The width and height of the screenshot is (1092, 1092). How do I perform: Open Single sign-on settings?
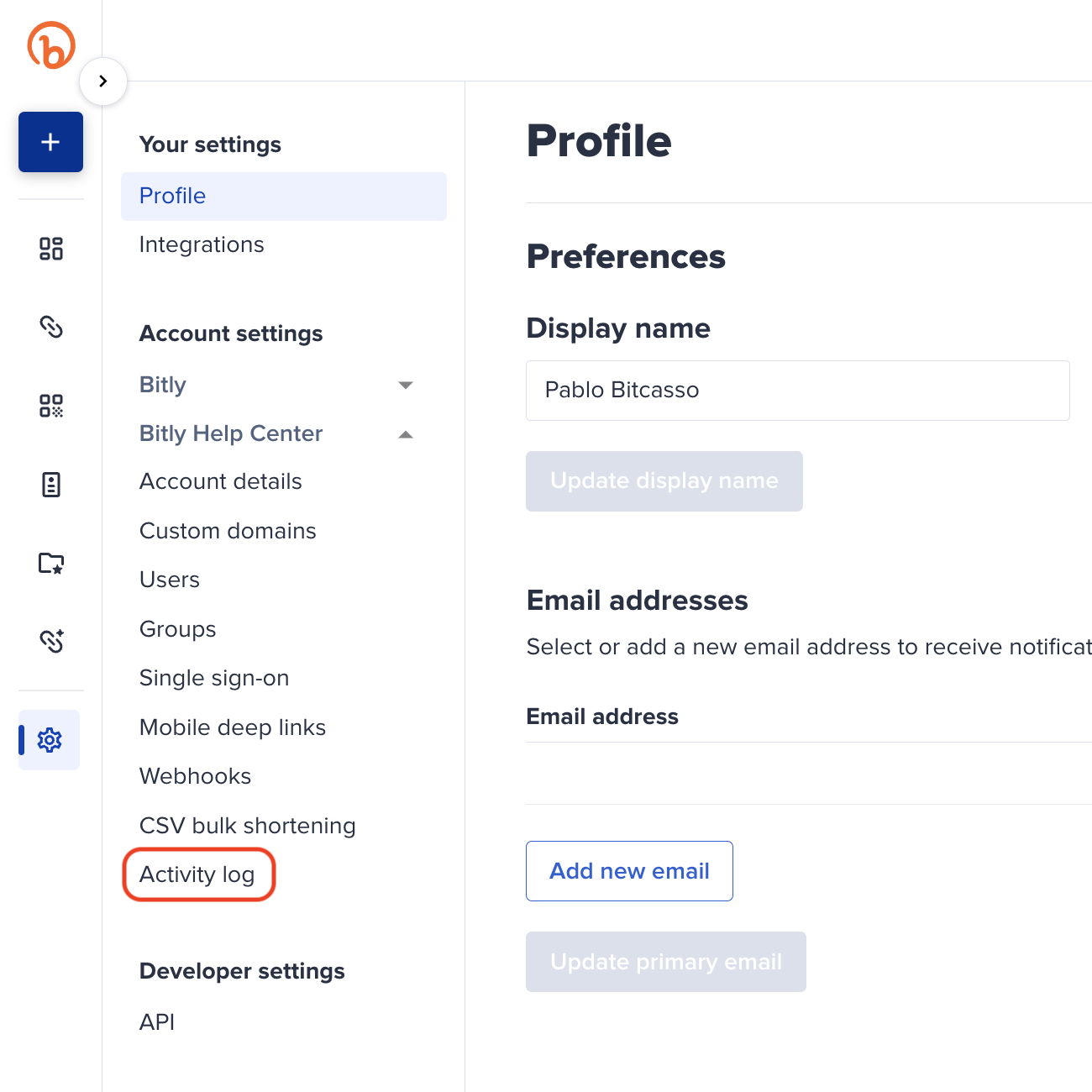click(214, 678)
